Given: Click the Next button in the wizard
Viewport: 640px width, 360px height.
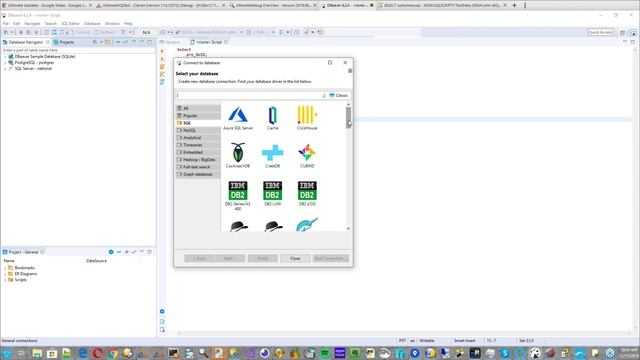Looking at the screenshot, I should coord(230,258).
